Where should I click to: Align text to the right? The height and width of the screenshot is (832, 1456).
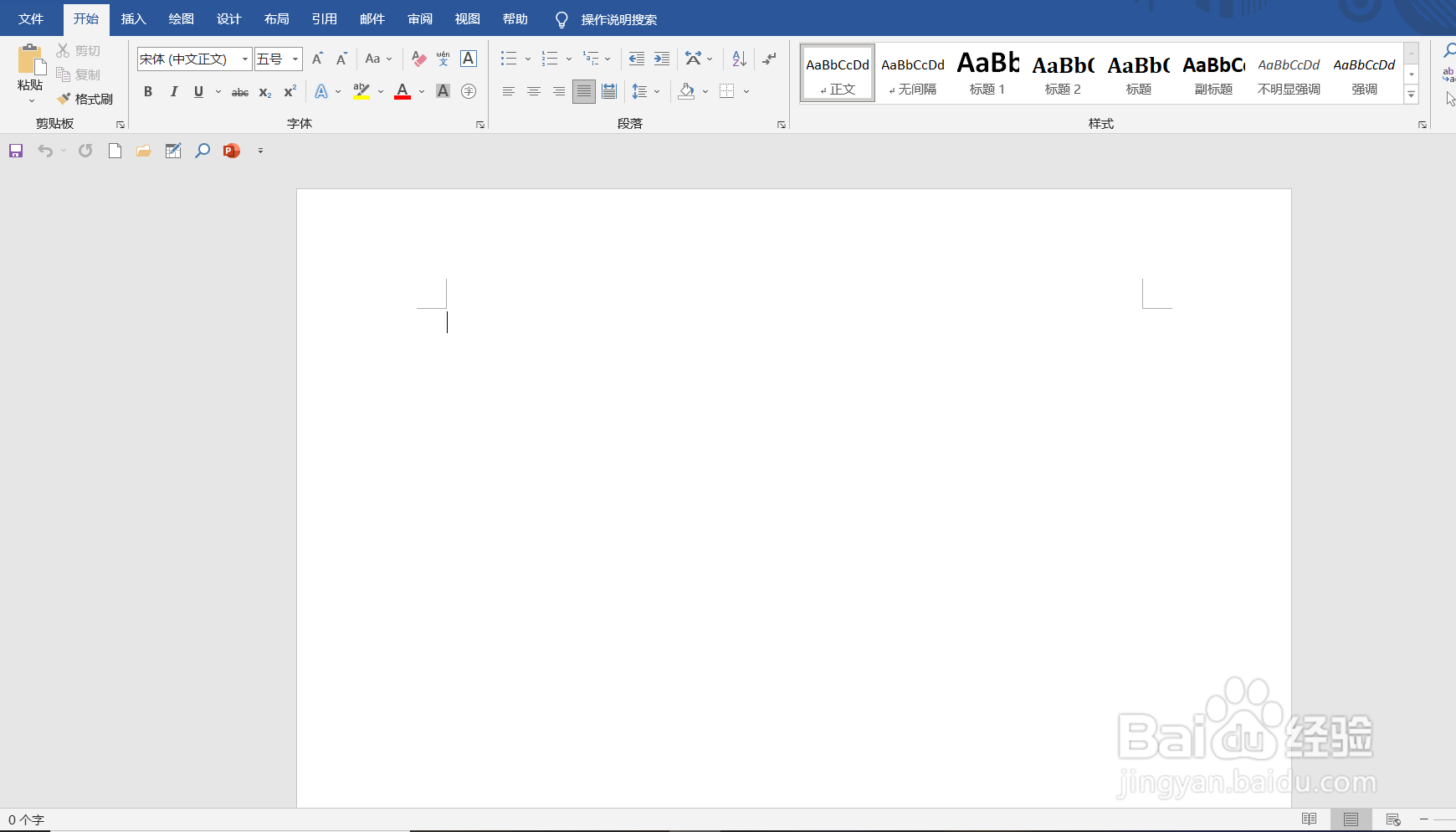point(559,91)
